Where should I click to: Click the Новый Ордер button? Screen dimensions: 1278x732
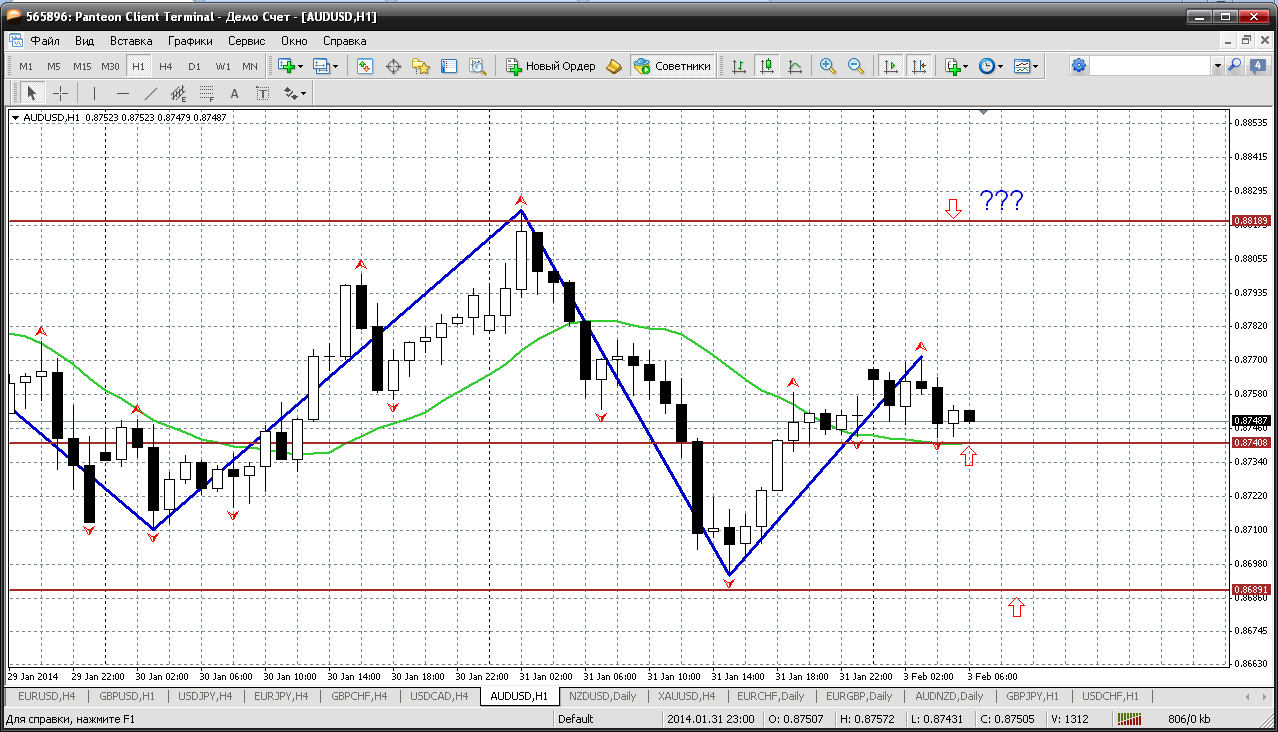551,66
